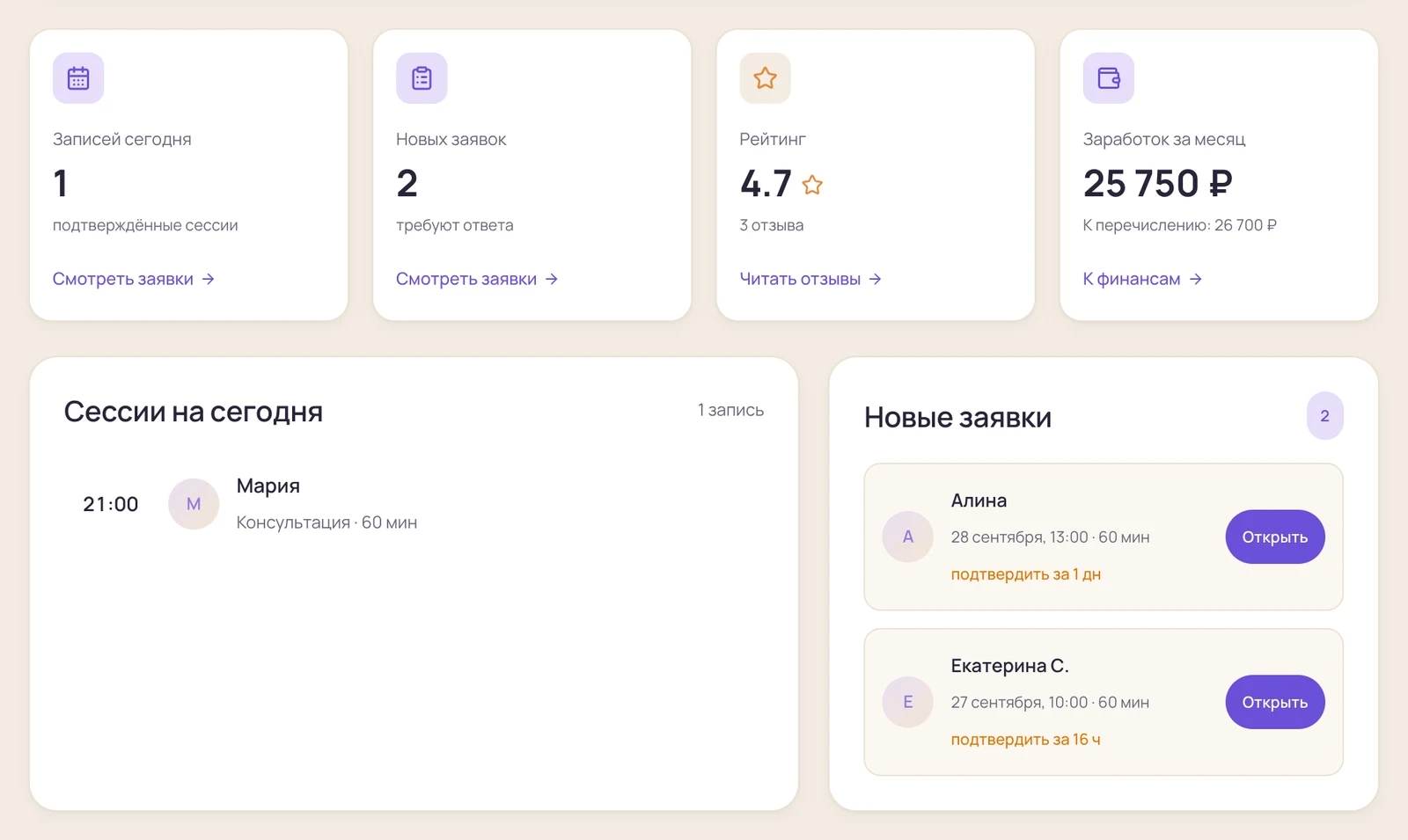Click the calendar icon on Записей сегодня card
This screenshot has width=1408, height=840.
[x=78, y=78]
